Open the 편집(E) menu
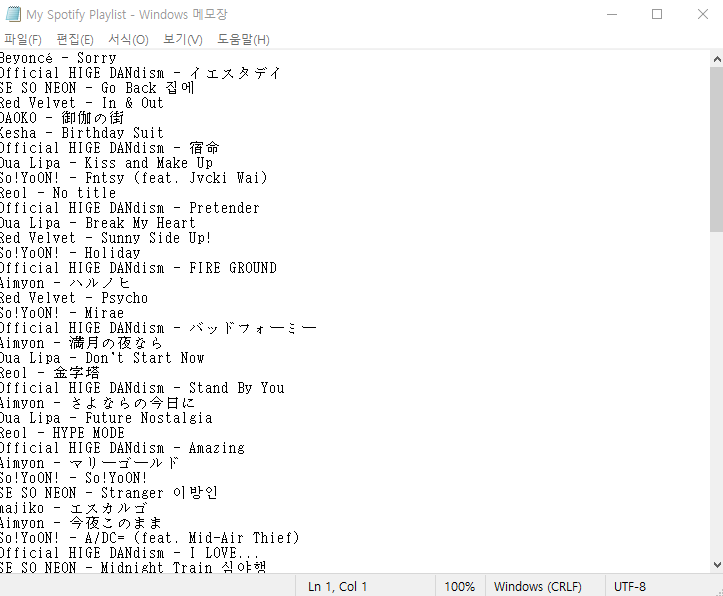Image resolution: width=723 pixels, height=596 pixels. 75,40
